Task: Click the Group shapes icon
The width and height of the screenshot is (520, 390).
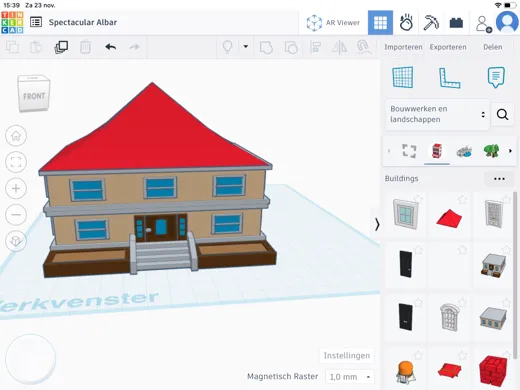Action: [x=266, y=47]
